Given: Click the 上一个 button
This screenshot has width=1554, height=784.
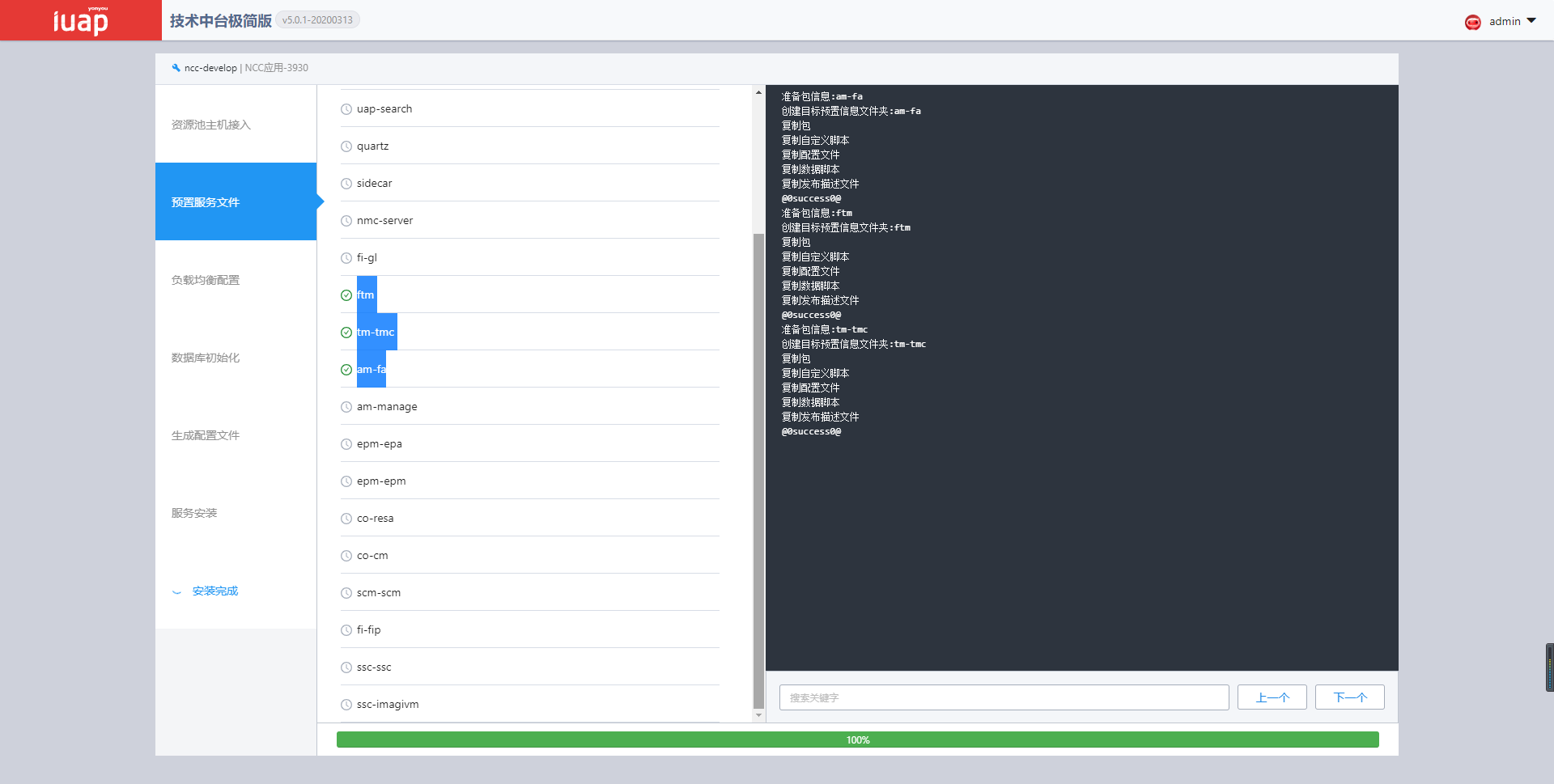Looking at the screenshot, I should pos(1272,697).
